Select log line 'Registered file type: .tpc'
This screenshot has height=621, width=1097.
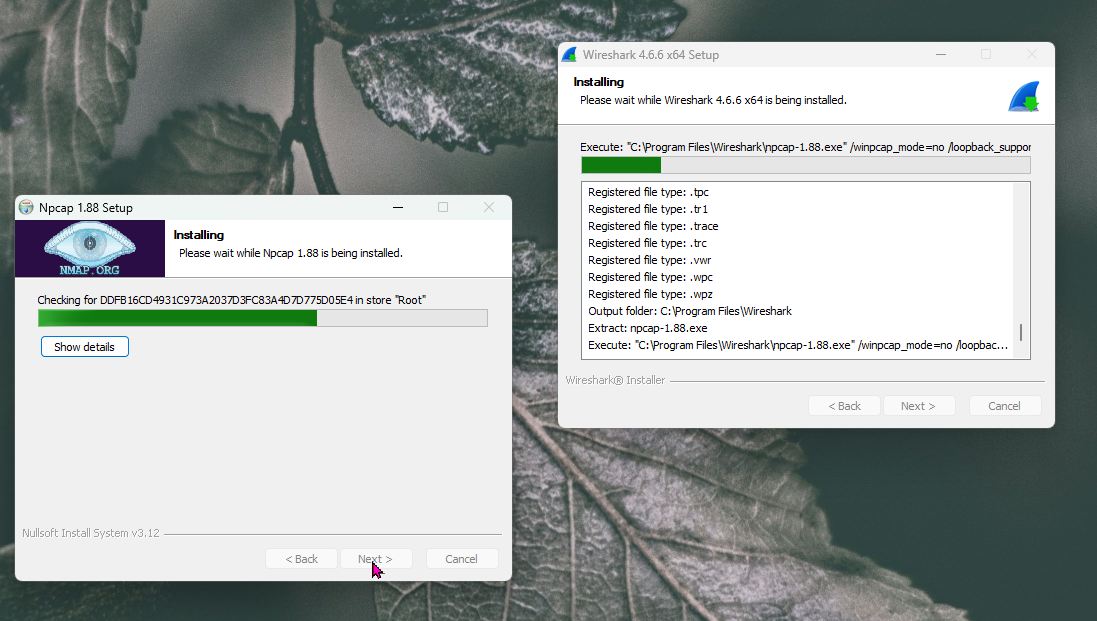coord(649,192)
